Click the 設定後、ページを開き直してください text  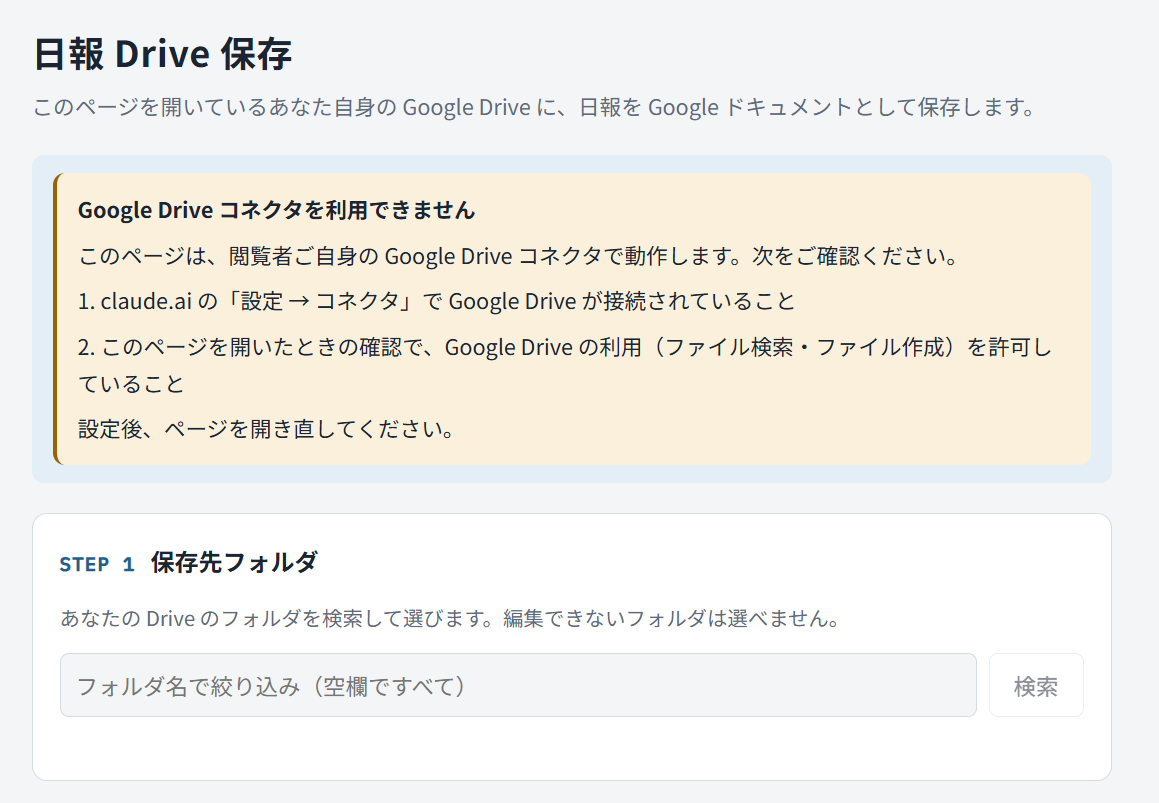[266, 429]
